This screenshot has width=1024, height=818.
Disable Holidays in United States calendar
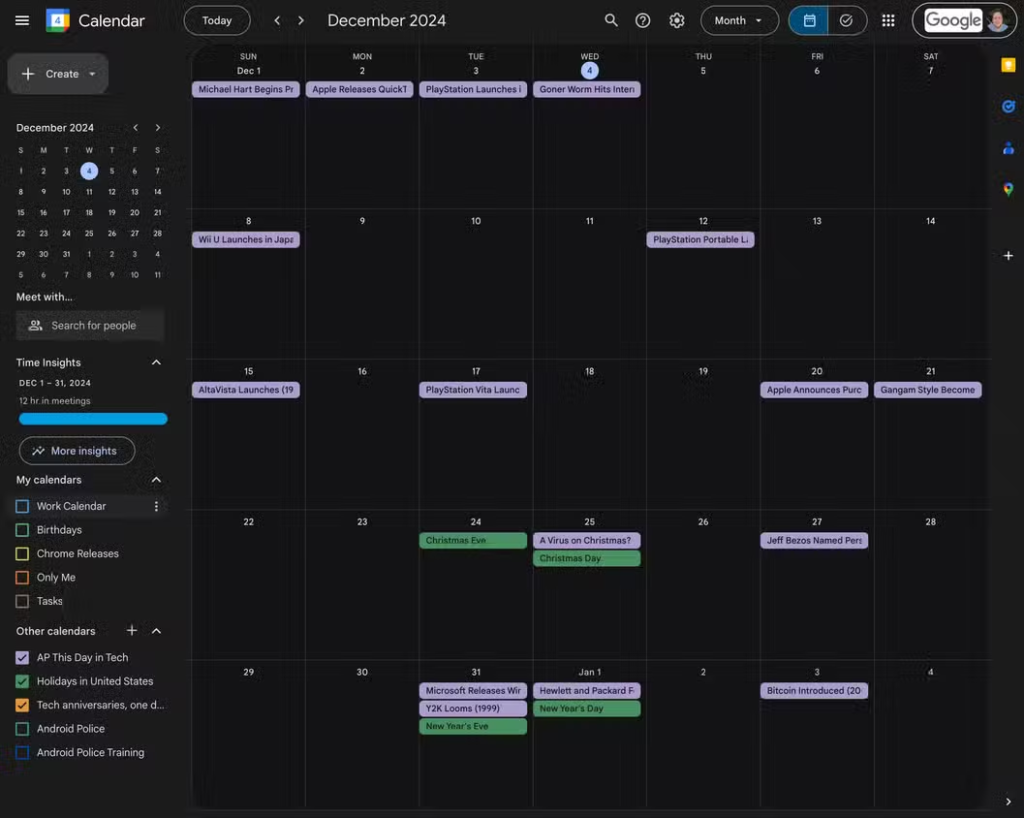(x=23, y=681)
